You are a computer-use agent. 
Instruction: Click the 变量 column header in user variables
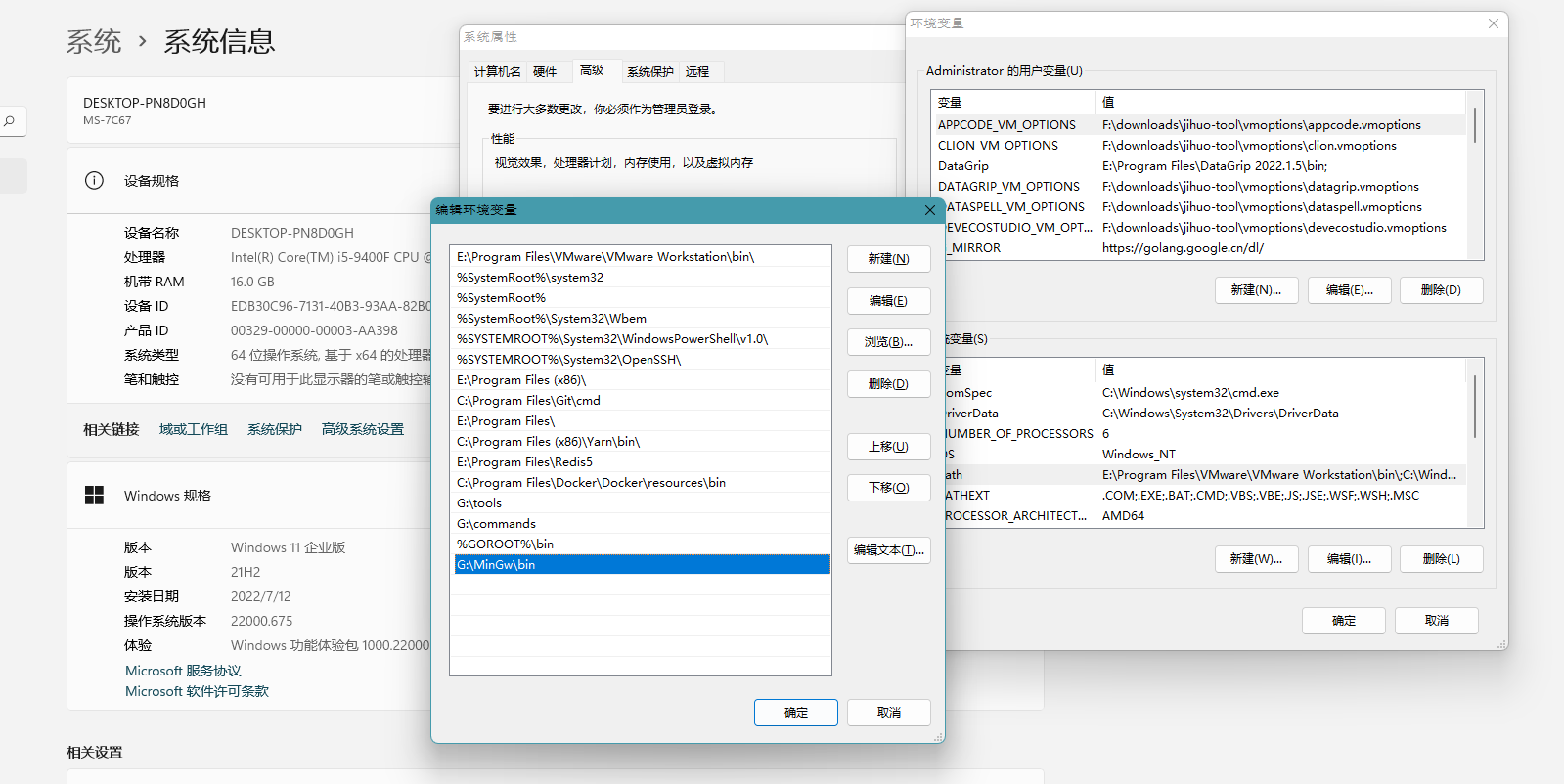[1014, 103]
